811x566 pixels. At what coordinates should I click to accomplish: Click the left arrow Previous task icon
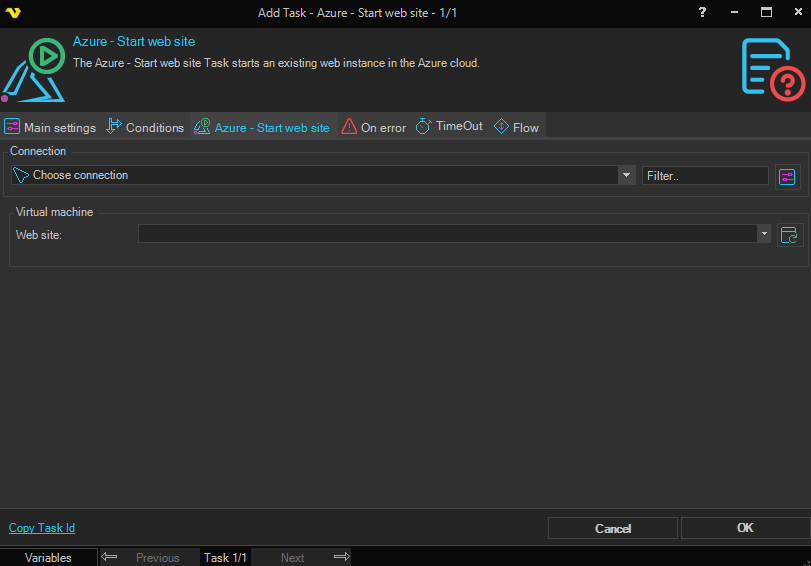point(110,557)
